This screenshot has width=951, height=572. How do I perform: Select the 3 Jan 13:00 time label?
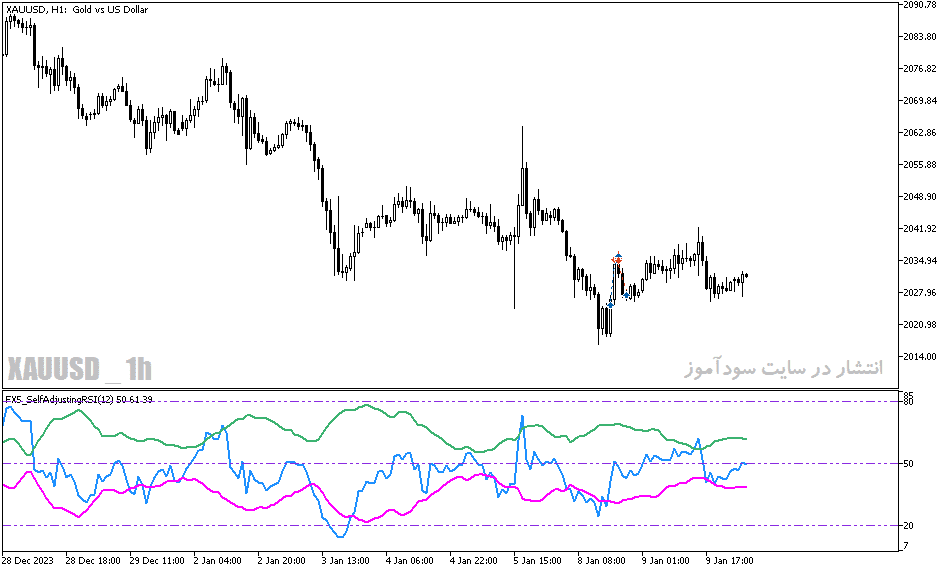pyautogui.click(x=346, y=560)
